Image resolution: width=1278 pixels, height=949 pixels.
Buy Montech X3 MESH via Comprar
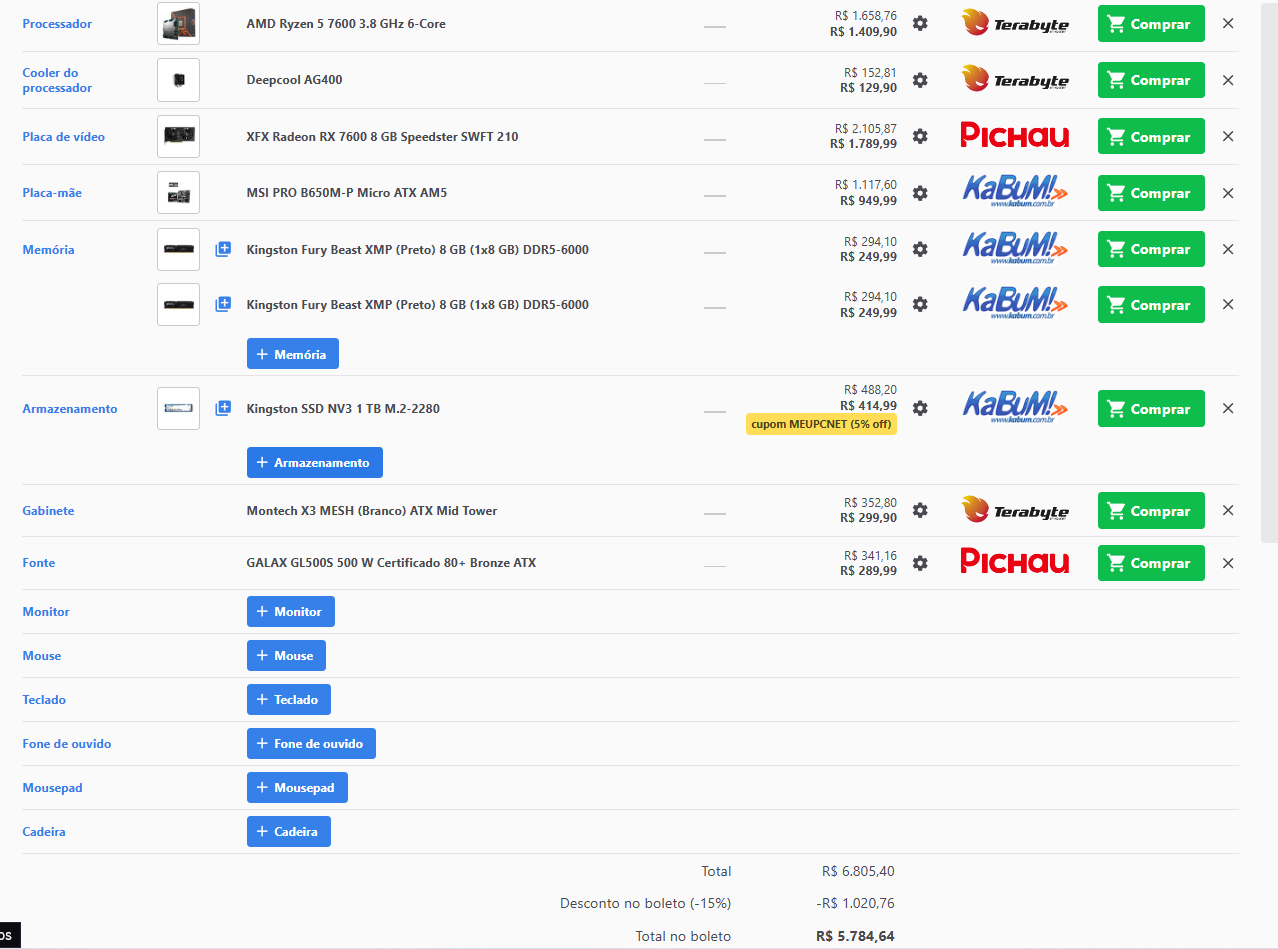click(1151, 511)
